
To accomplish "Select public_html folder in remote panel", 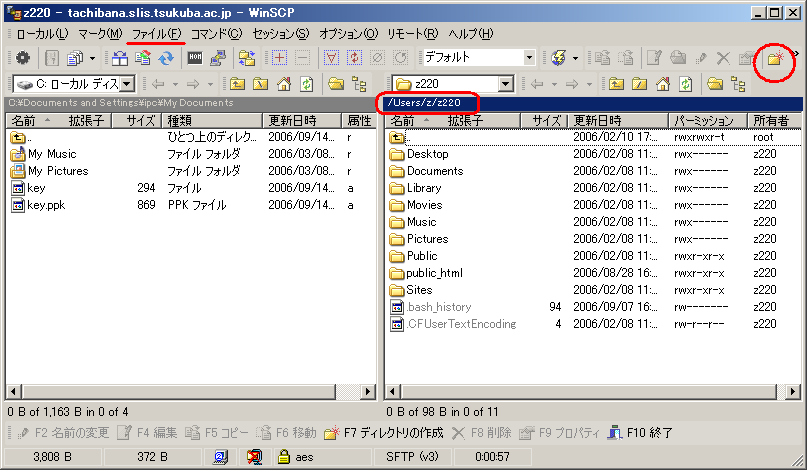I will [434, 273].
